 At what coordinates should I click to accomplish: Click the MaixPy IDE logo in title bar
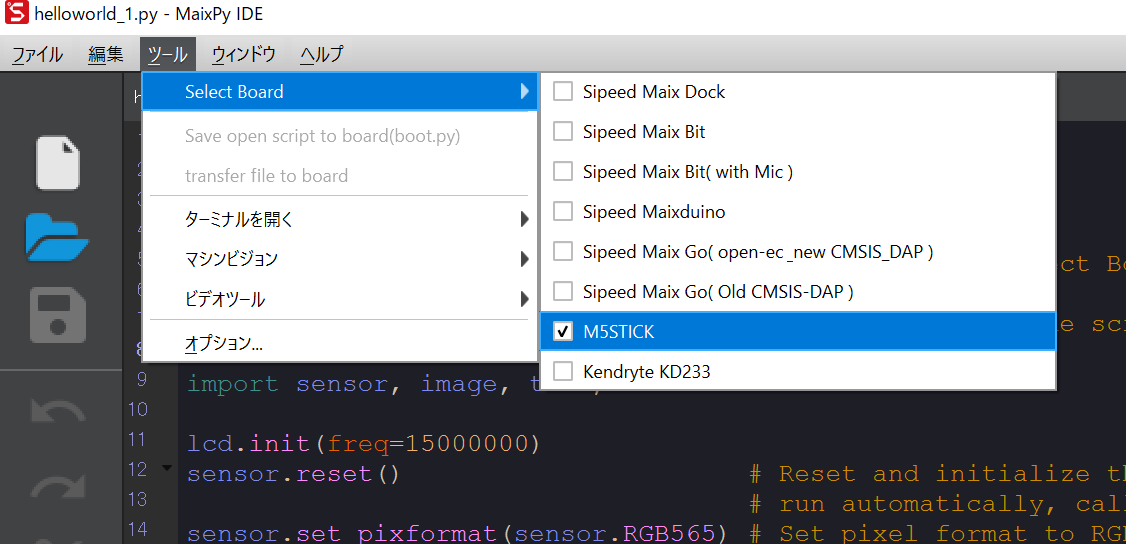point(15,15)
